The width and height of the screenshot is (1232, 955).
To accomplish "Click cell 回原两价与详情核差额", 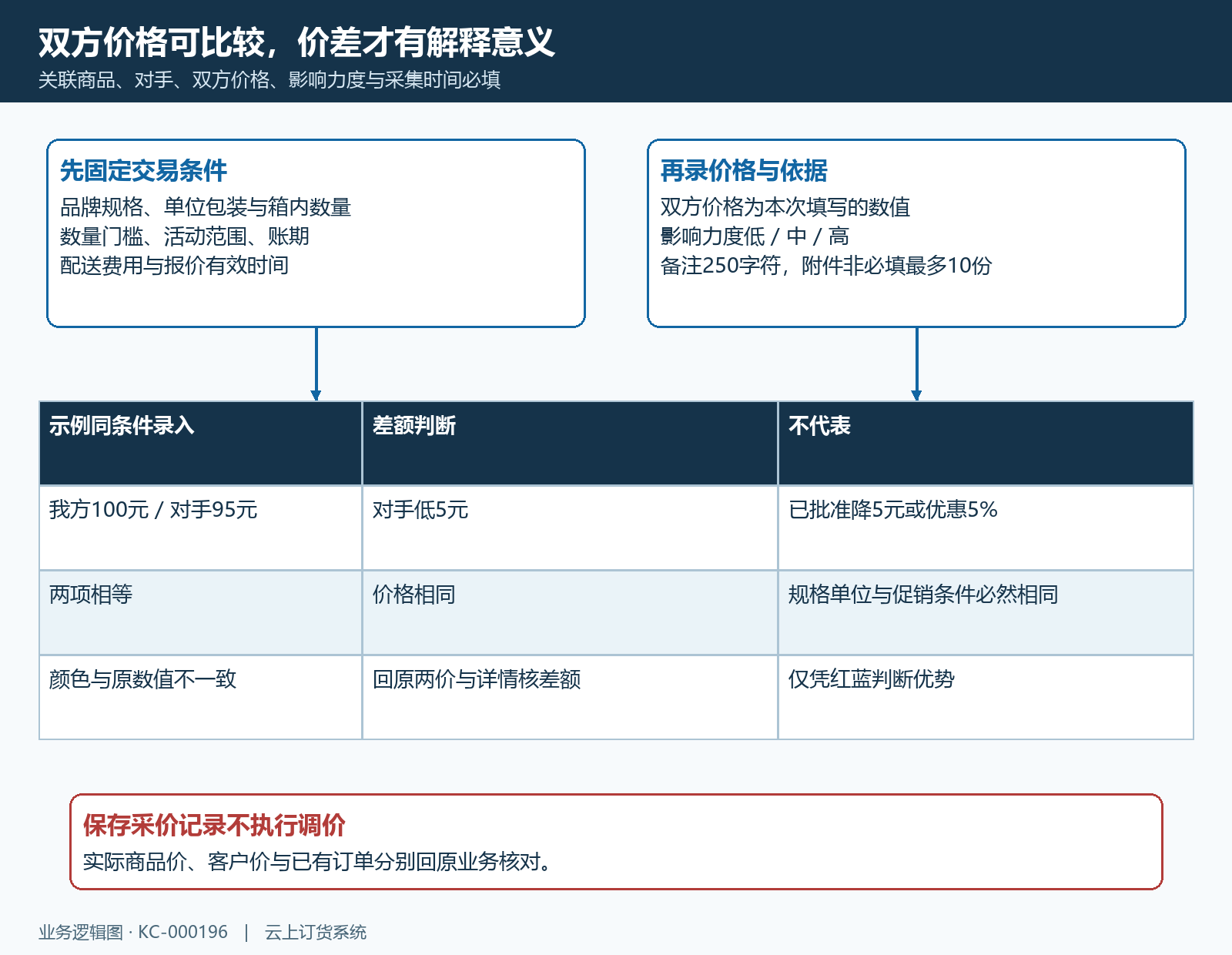I will [570, 698].
